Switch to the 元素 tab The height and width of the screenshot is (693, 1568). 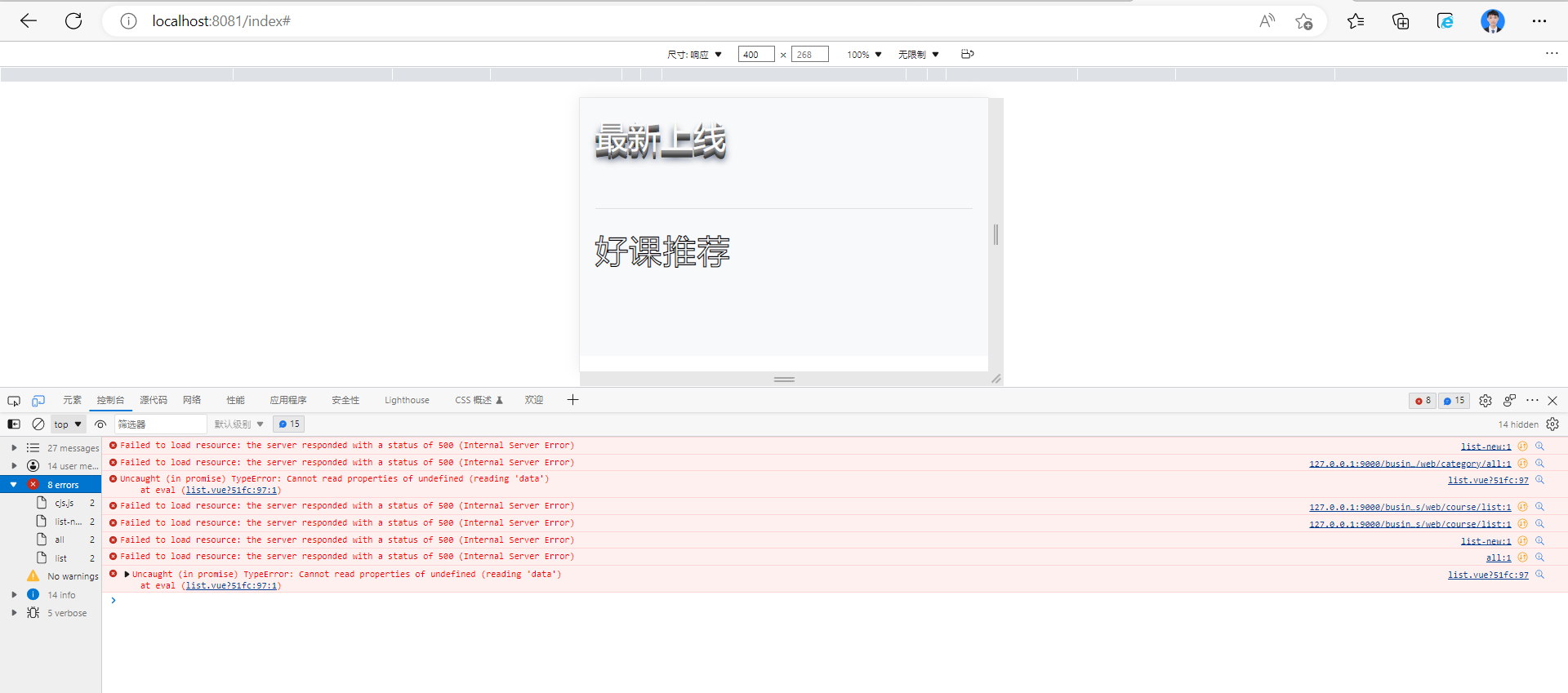[x=72, y=400]
